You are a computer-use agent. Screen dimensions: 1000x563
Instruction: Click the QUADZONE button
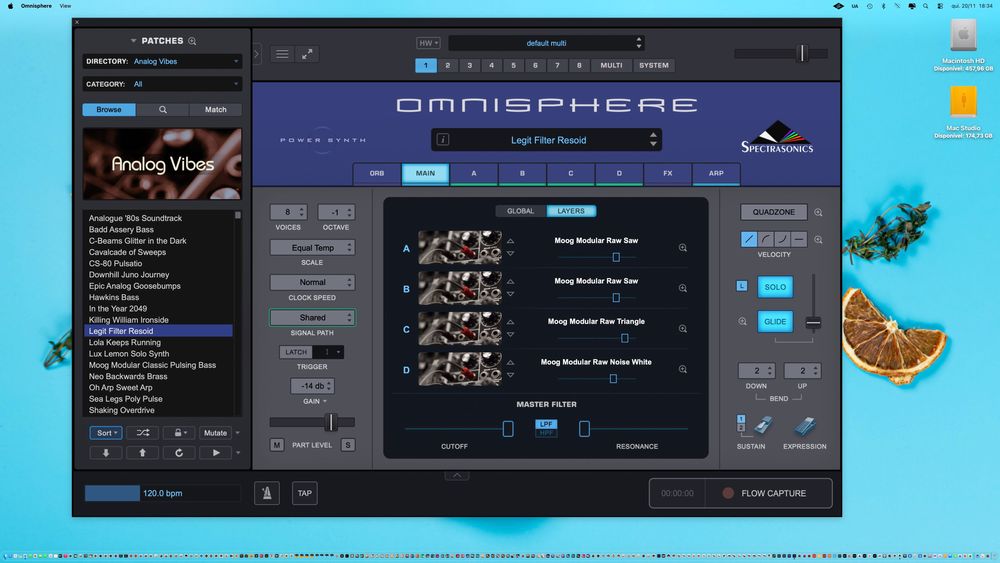(774, 212)
